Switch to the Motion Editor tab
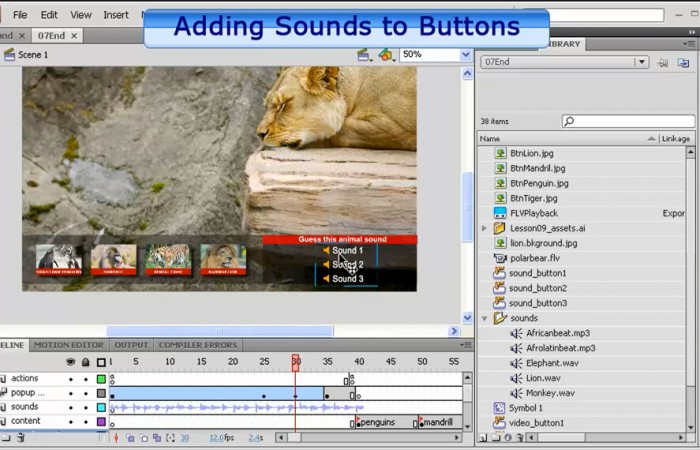Image resolution: width=700 pixels, height=450 pixels. [69, 345]
